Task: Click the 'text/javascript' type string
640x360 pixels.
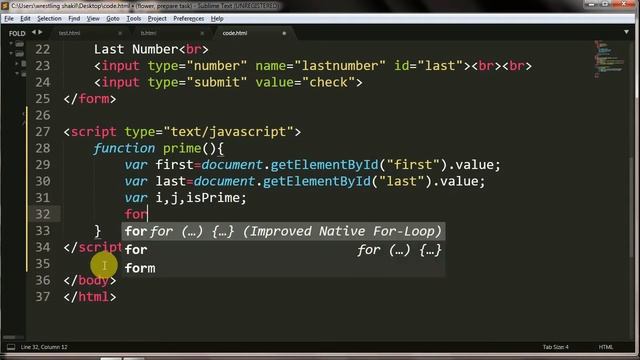Action: 228,132
